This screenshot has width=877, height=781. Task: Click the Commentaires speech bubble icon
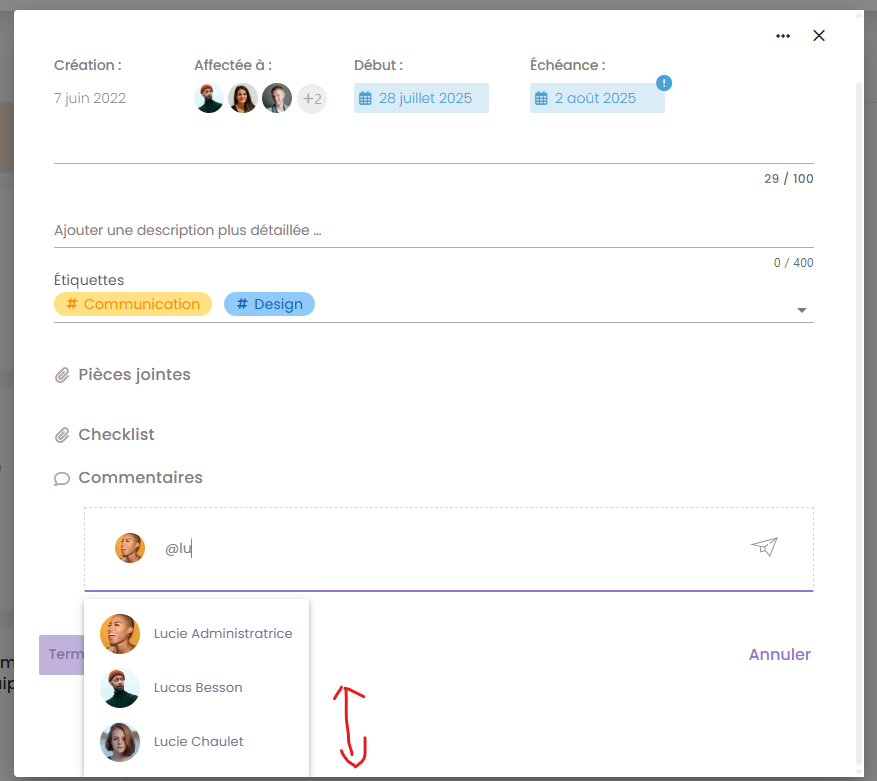[x=62, y=478]
